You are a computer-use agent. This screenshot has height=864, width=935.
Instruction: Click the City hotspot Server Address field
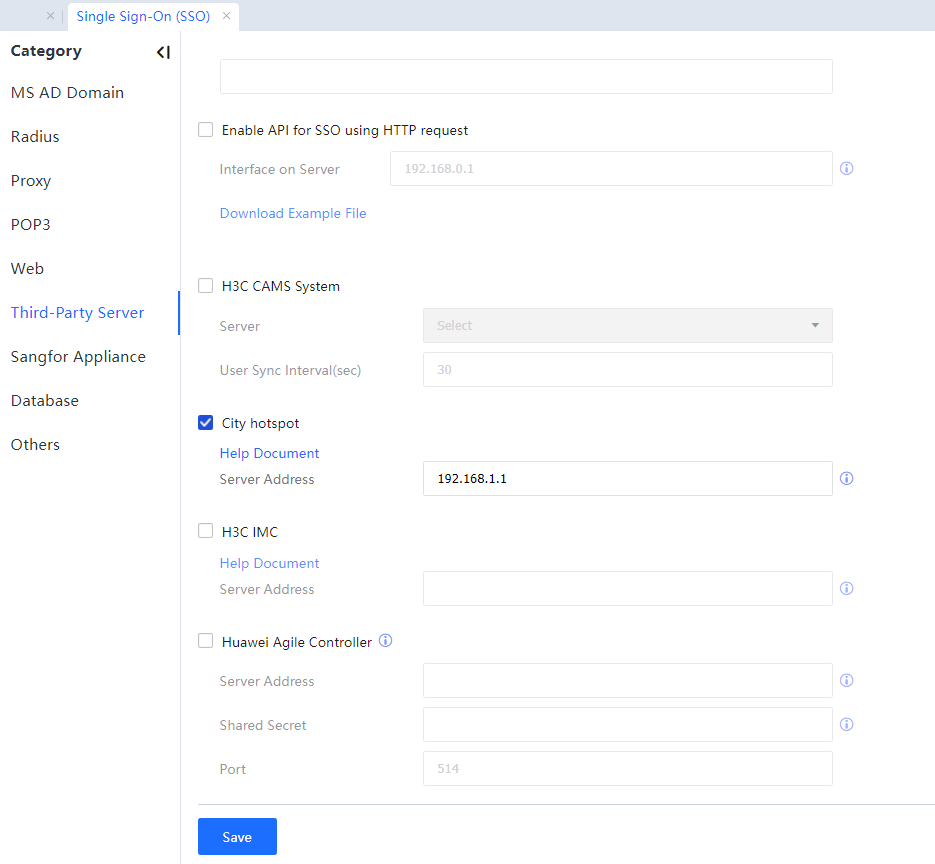coord(627,479)
